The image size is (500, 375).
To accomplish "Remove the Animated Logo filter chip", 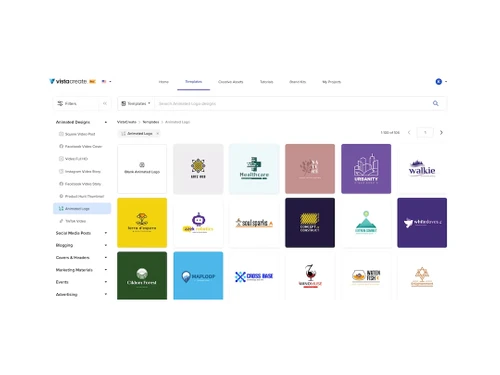I will click(x=157, y=133).
